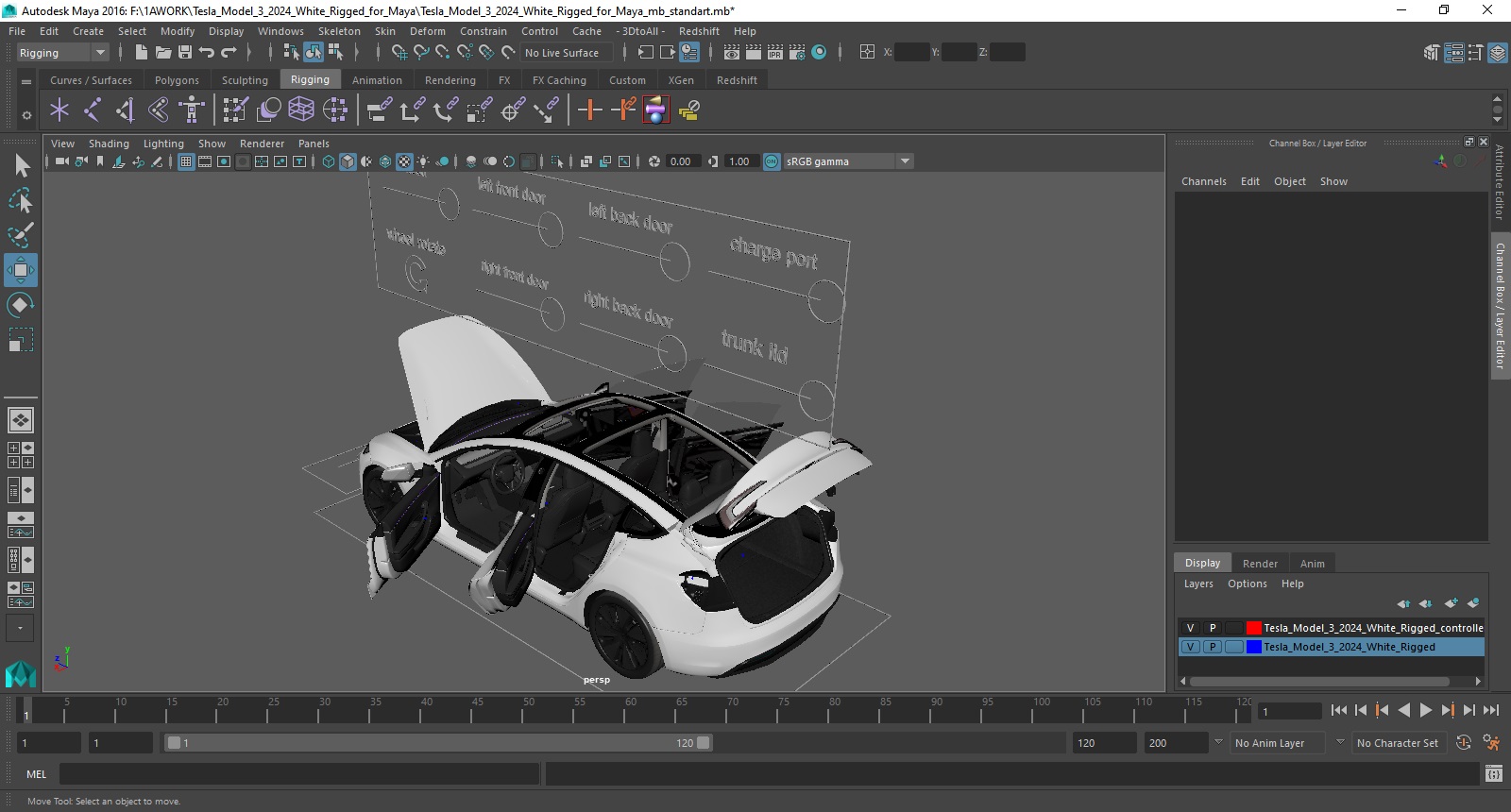This screenshot has height=812, width=1511.
Task: Open the Rigging menu set dropdown
Action: tap(62, 53)
